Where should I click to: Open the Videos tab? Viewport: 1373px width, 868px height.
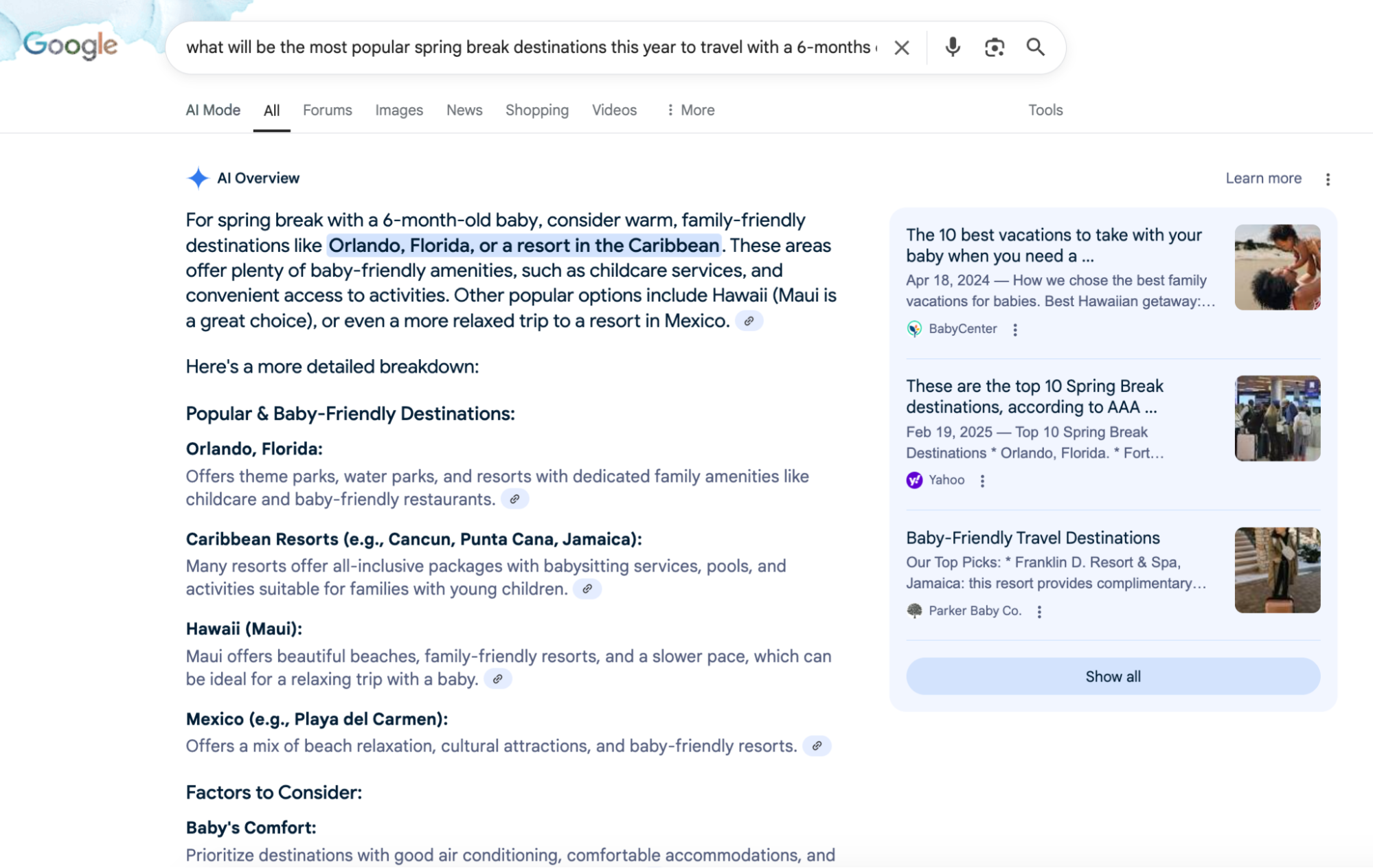tap(615, 110)
